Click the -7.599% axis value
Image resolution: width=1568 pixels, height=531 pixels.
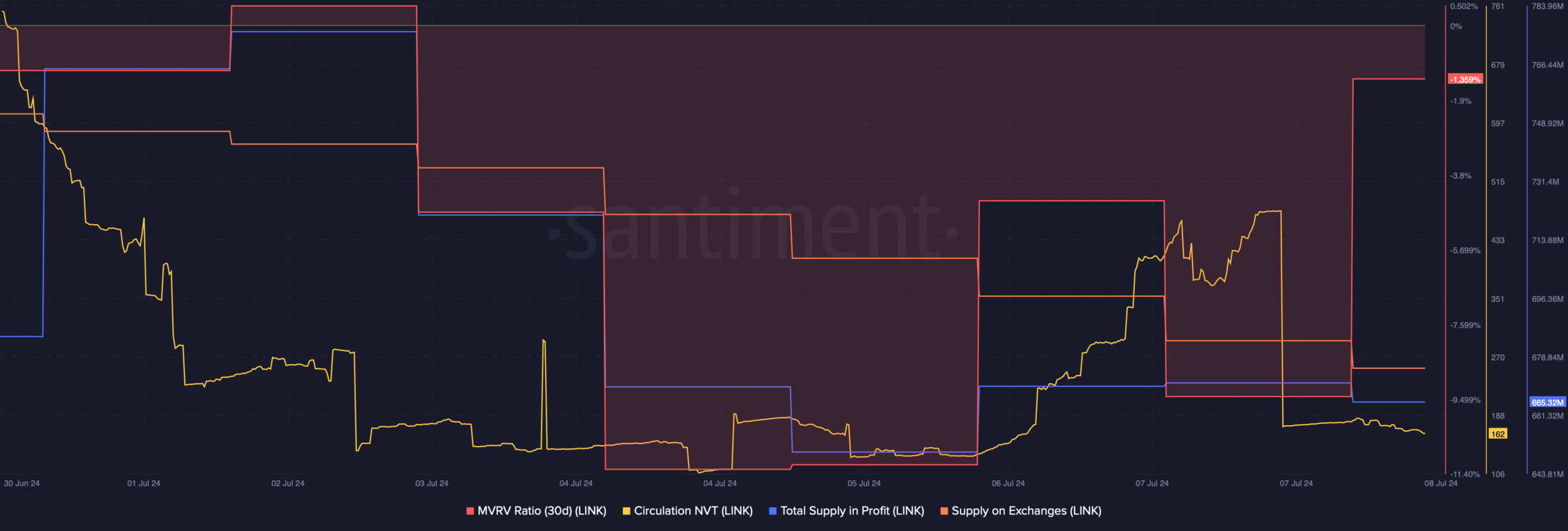coord(1465,325)
